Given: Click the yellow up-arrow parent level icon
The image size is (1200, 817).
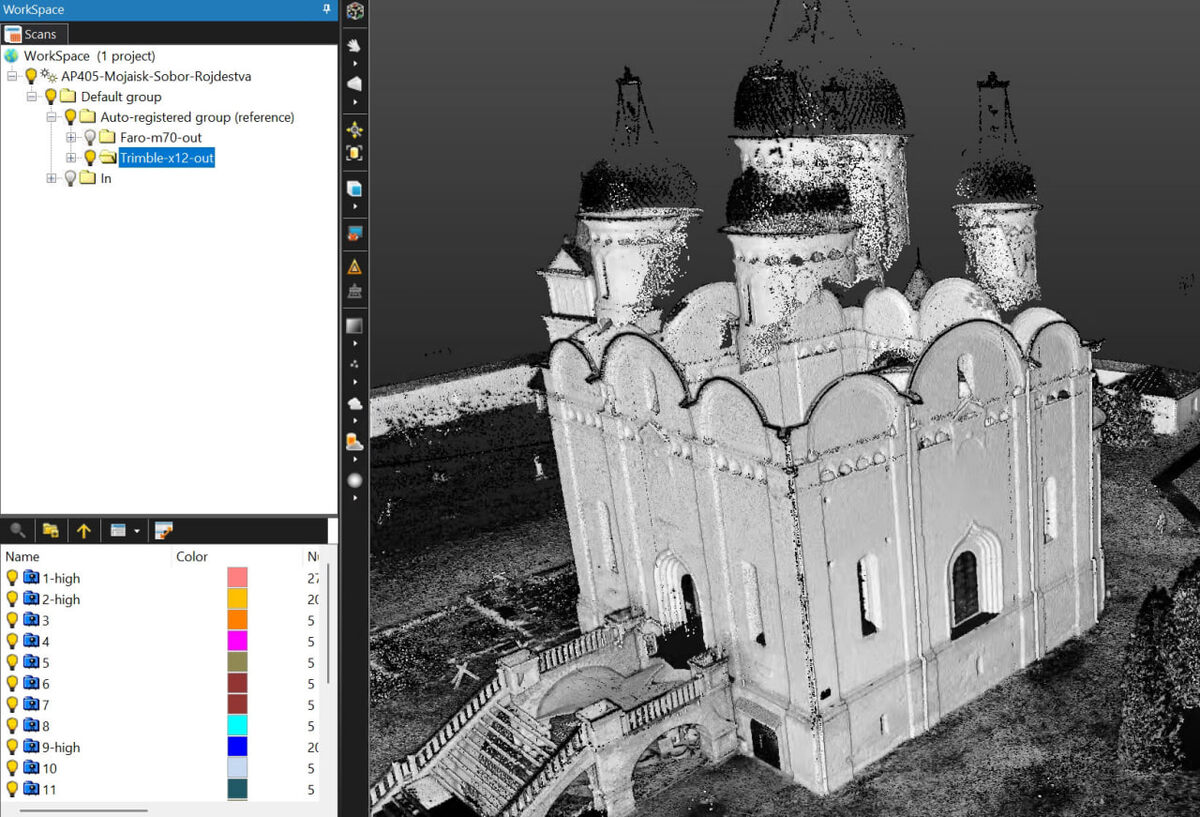Looking at the screenshot, I should [x=84, y=530].
